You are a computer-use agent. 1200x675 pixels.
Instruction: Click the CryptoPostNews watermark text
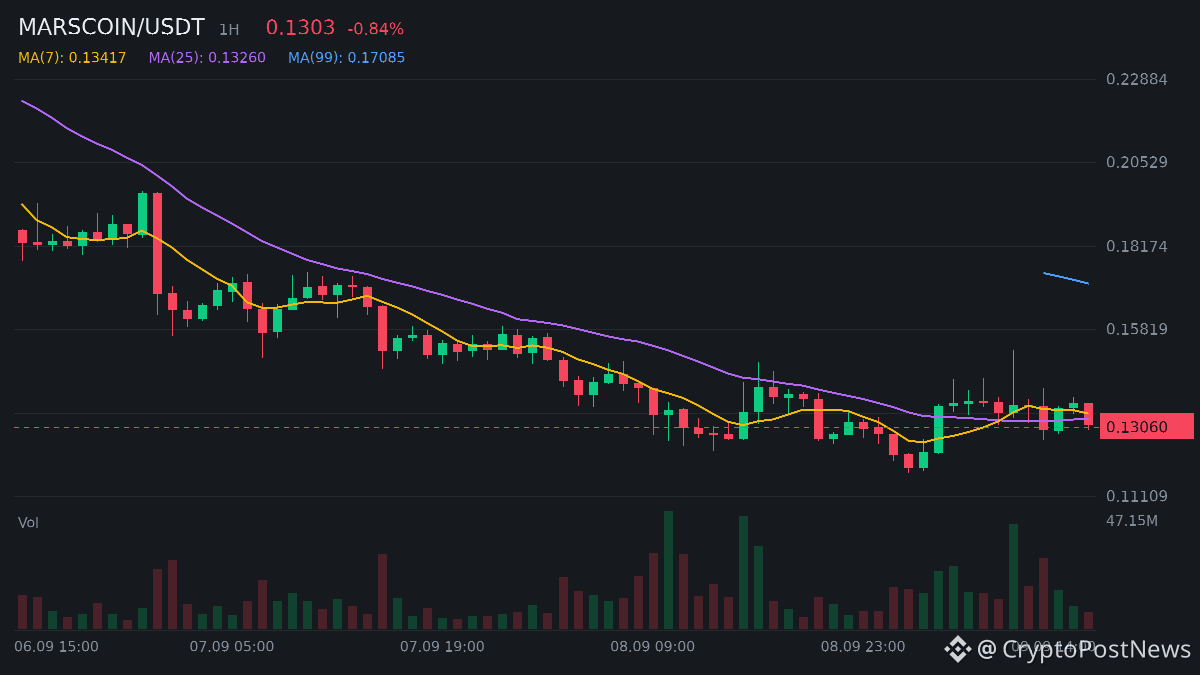pos(1084,649)
